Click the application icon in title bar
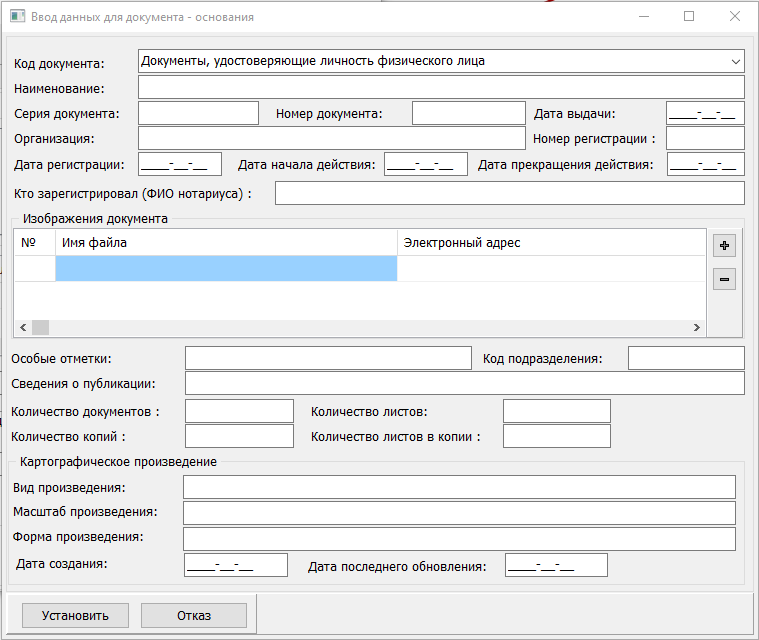This screenshot has width=759, height=640. coord(17,17)
